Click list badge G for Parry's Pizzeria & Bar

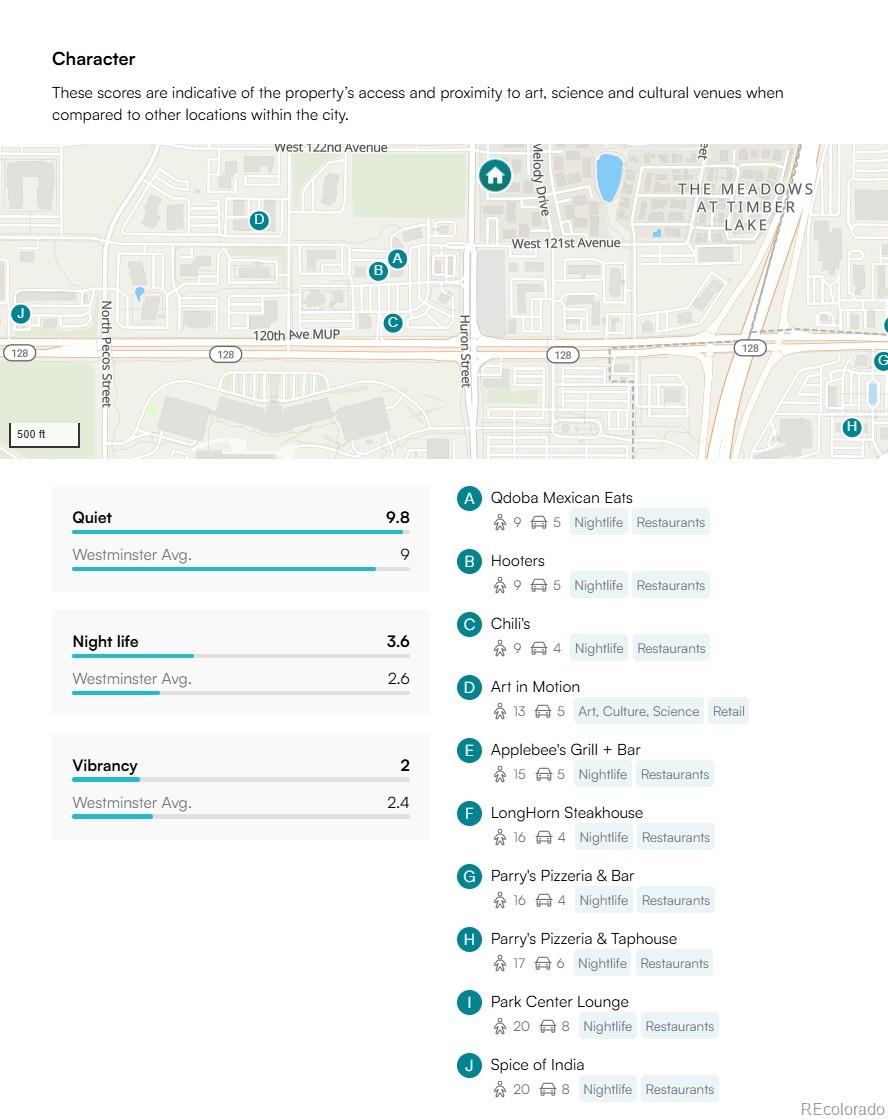click(469, 876)
